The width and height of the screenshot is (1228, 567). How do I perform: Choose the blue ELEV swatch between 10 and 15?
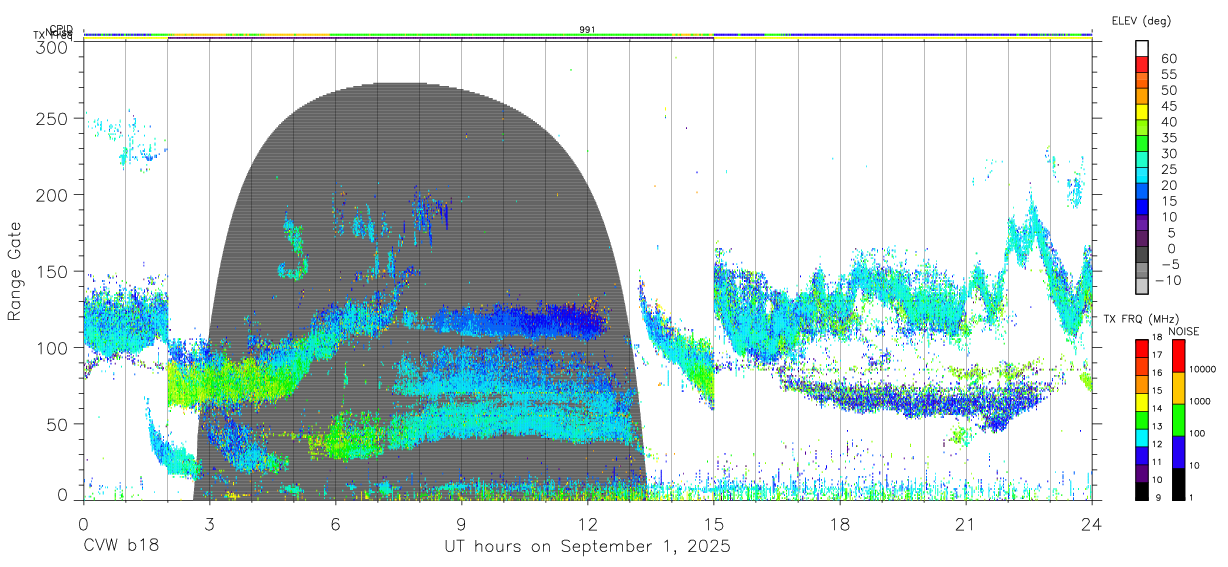(1143, 208)
